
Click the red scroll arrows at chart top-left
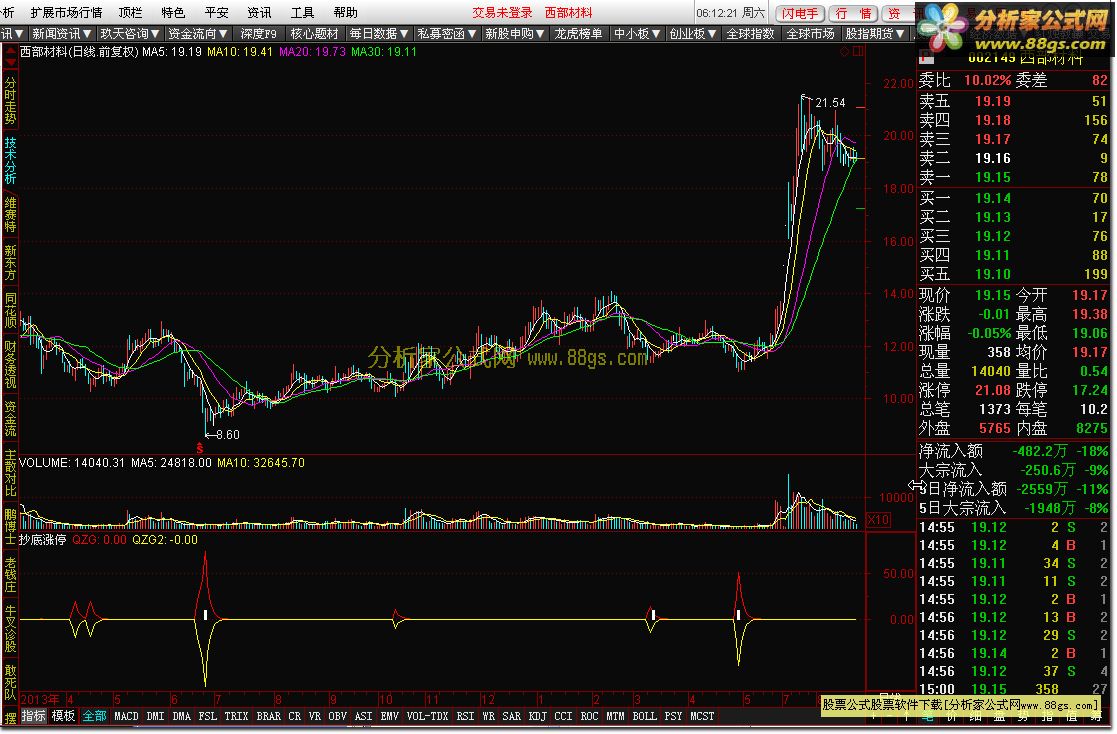pyautogui.click(x=10, y=56)
